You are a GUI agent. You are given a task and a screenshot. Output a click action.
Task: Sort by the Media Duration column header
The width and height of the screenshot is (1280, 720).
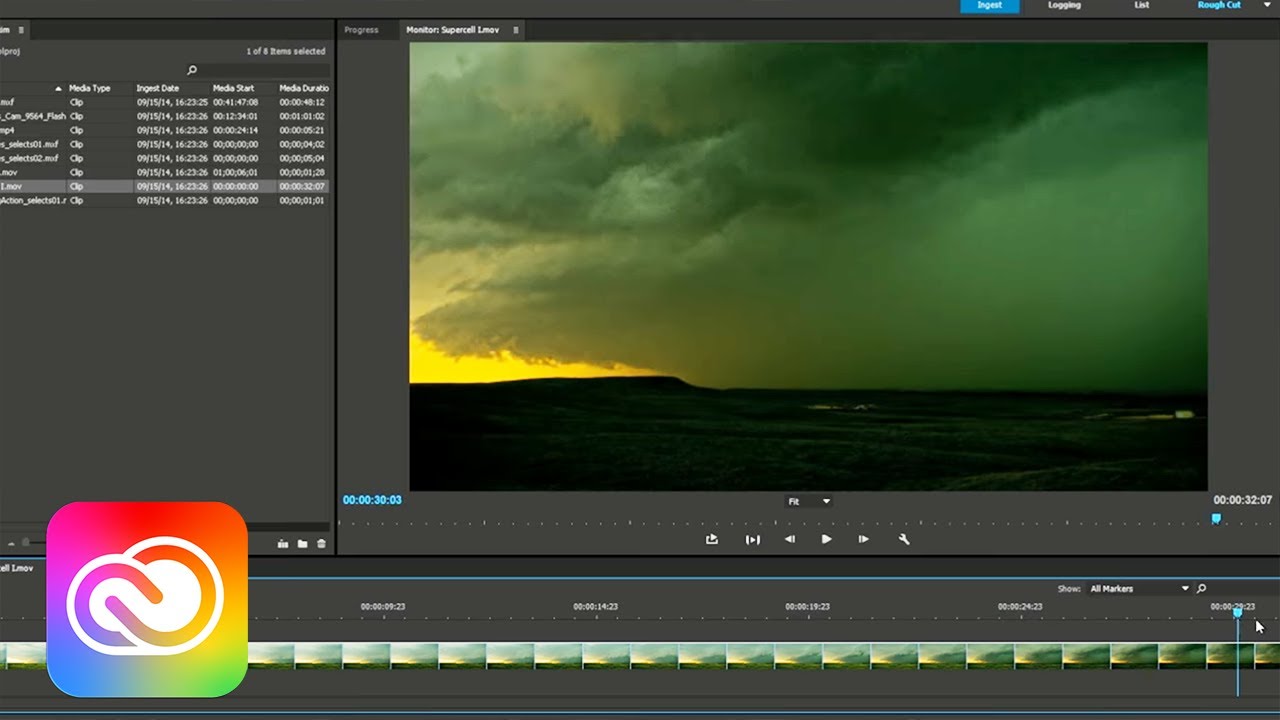pos(304,88)
